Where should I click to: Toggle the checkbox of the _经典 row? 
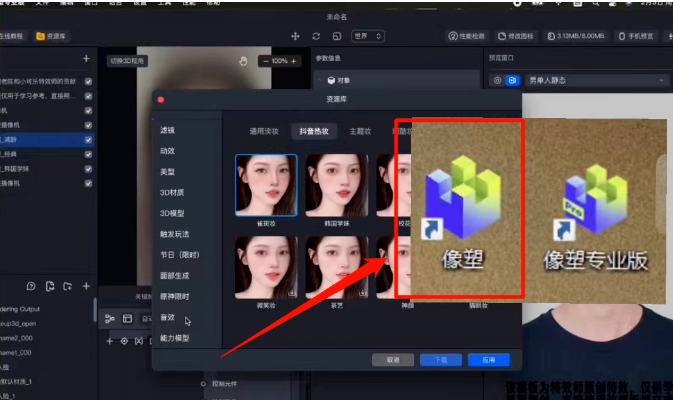point(88,154)
